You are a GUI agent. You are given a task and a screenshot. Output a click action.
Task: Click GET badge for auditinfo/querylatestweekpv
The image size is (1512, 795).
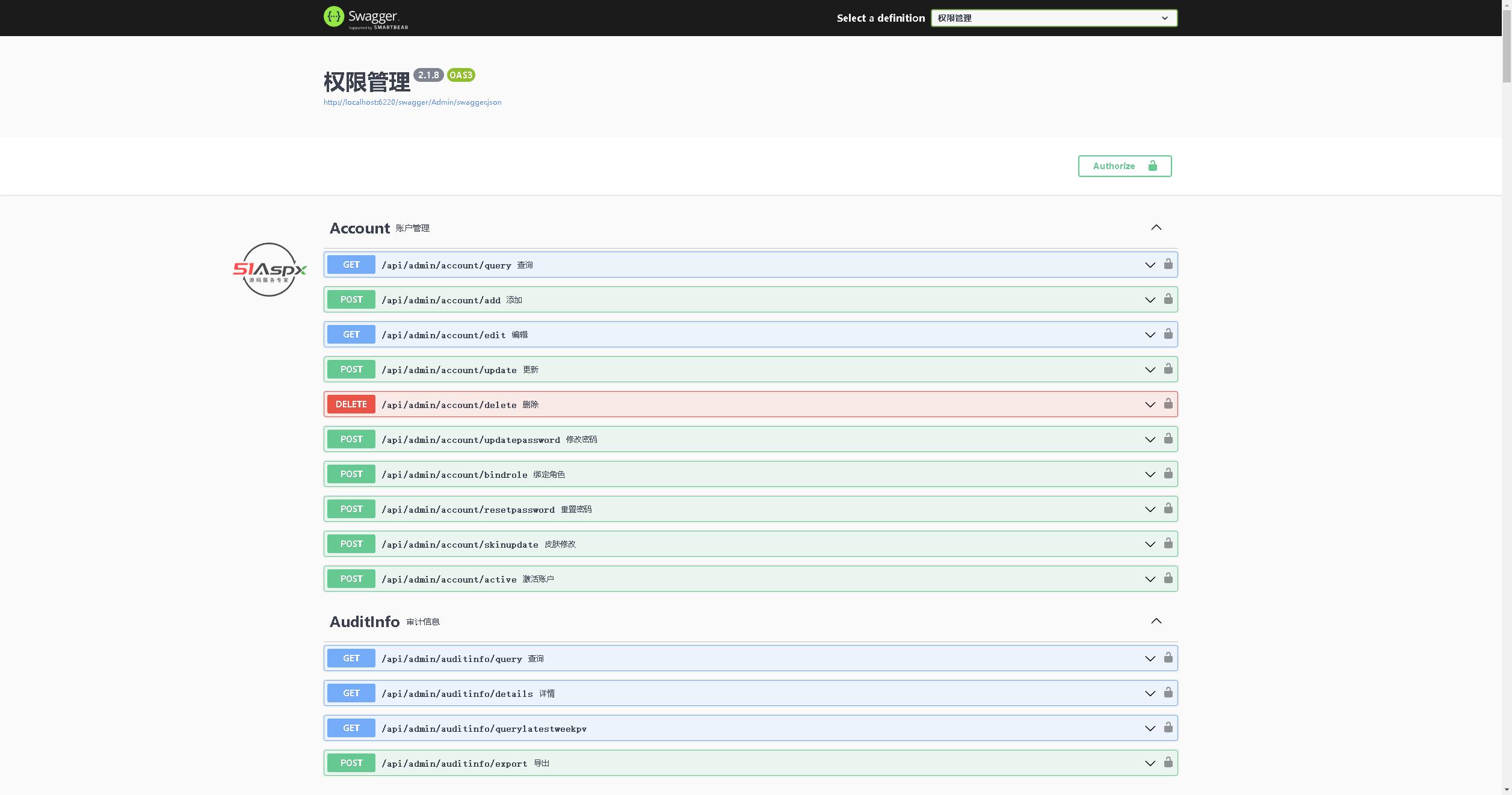click(351, 728)
